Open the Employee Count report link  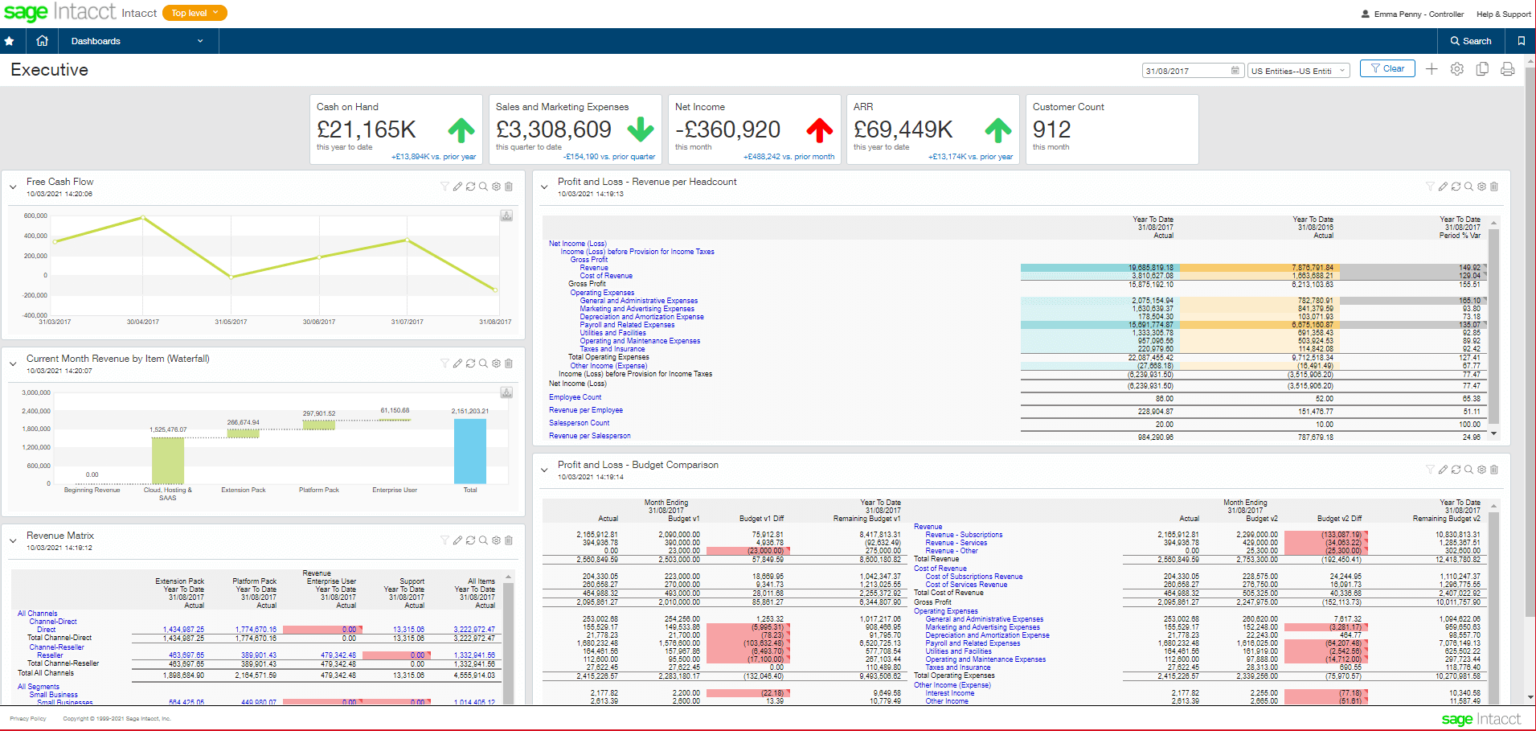pos(573,397)
